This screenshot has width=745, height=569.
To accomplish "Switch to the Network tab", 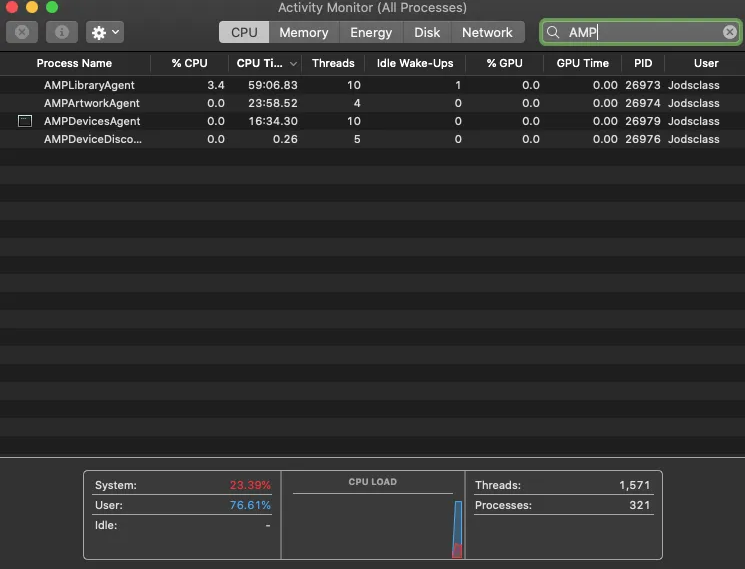I will pos(487,32).
